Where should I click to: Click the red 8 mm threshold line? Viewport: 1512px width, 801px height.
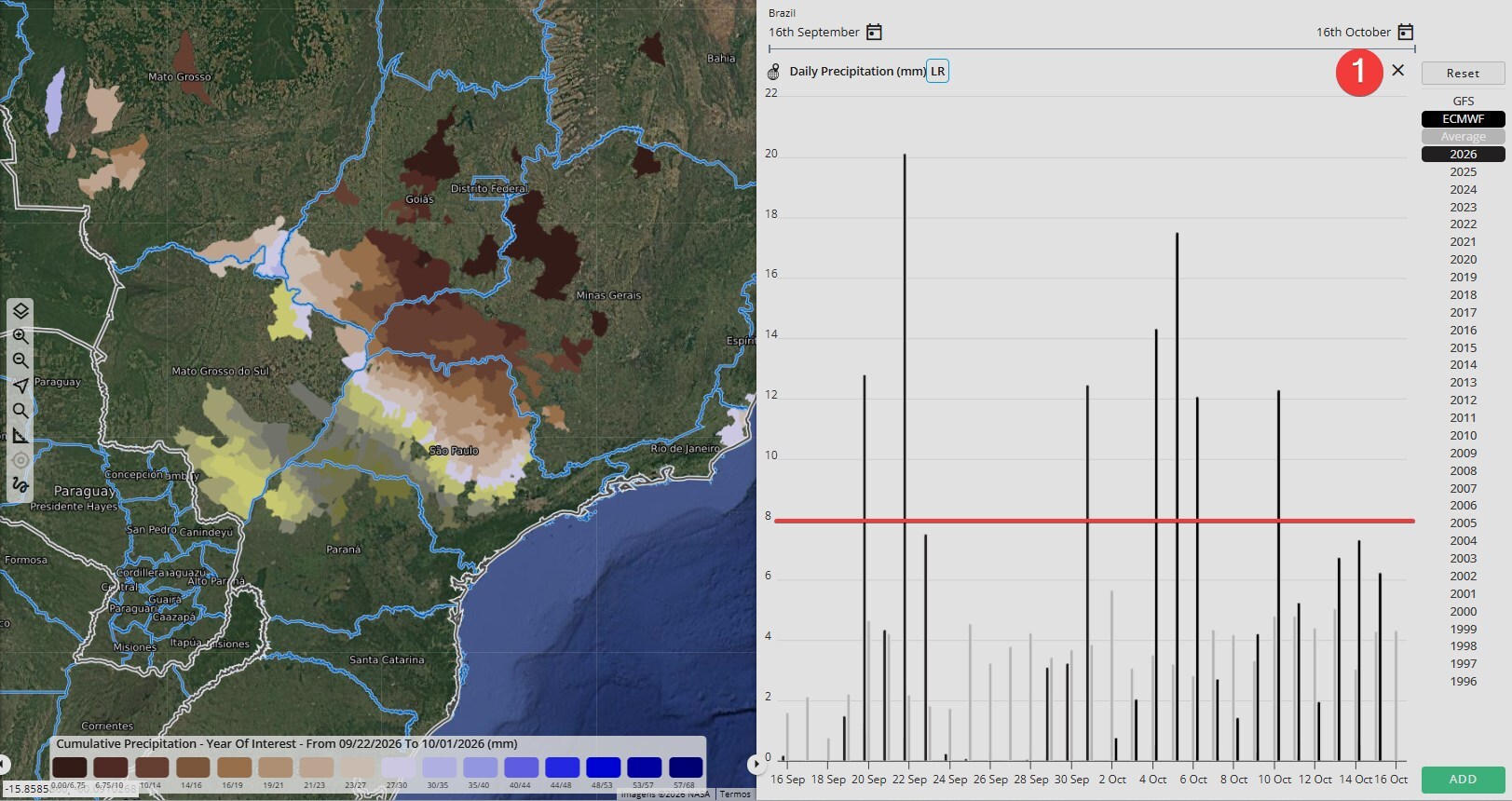pyautogui.click(x=1095, y=521)
